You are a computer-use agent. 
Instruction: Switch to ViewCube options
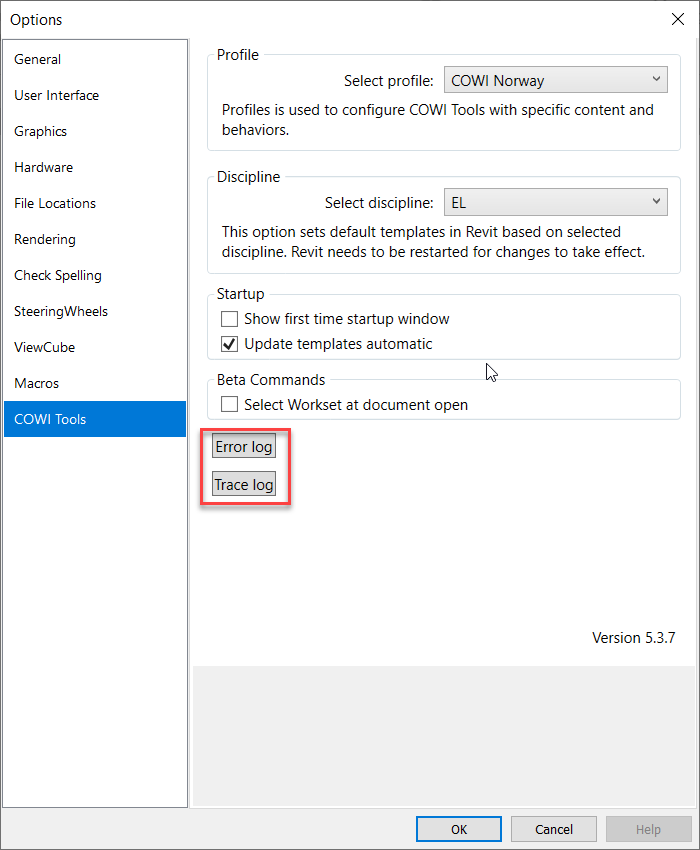45,348
